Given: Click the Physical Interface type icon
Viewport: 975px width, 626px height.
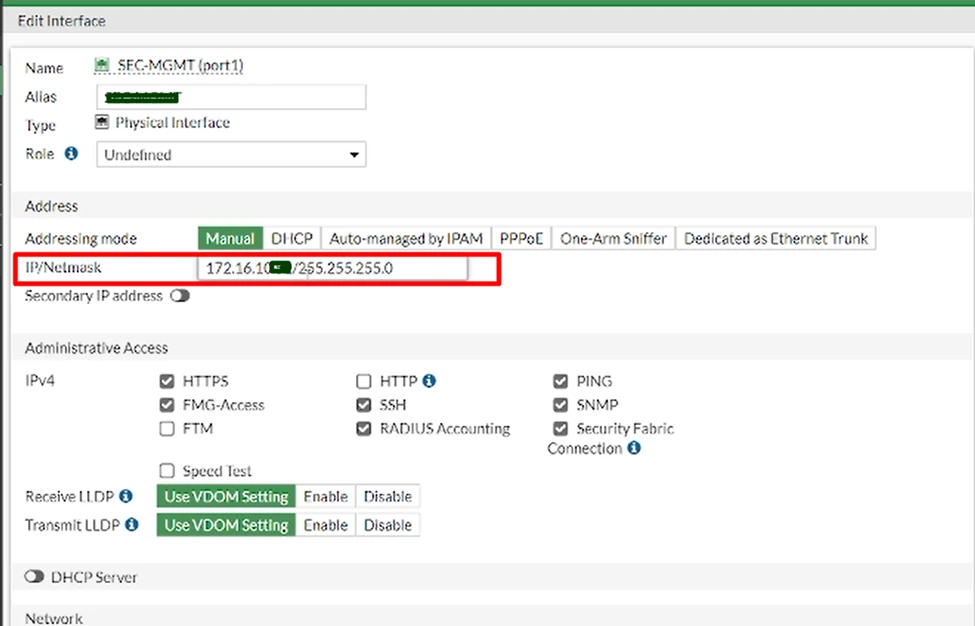Looking at the screenshot, I should click(x=101, y=122).
